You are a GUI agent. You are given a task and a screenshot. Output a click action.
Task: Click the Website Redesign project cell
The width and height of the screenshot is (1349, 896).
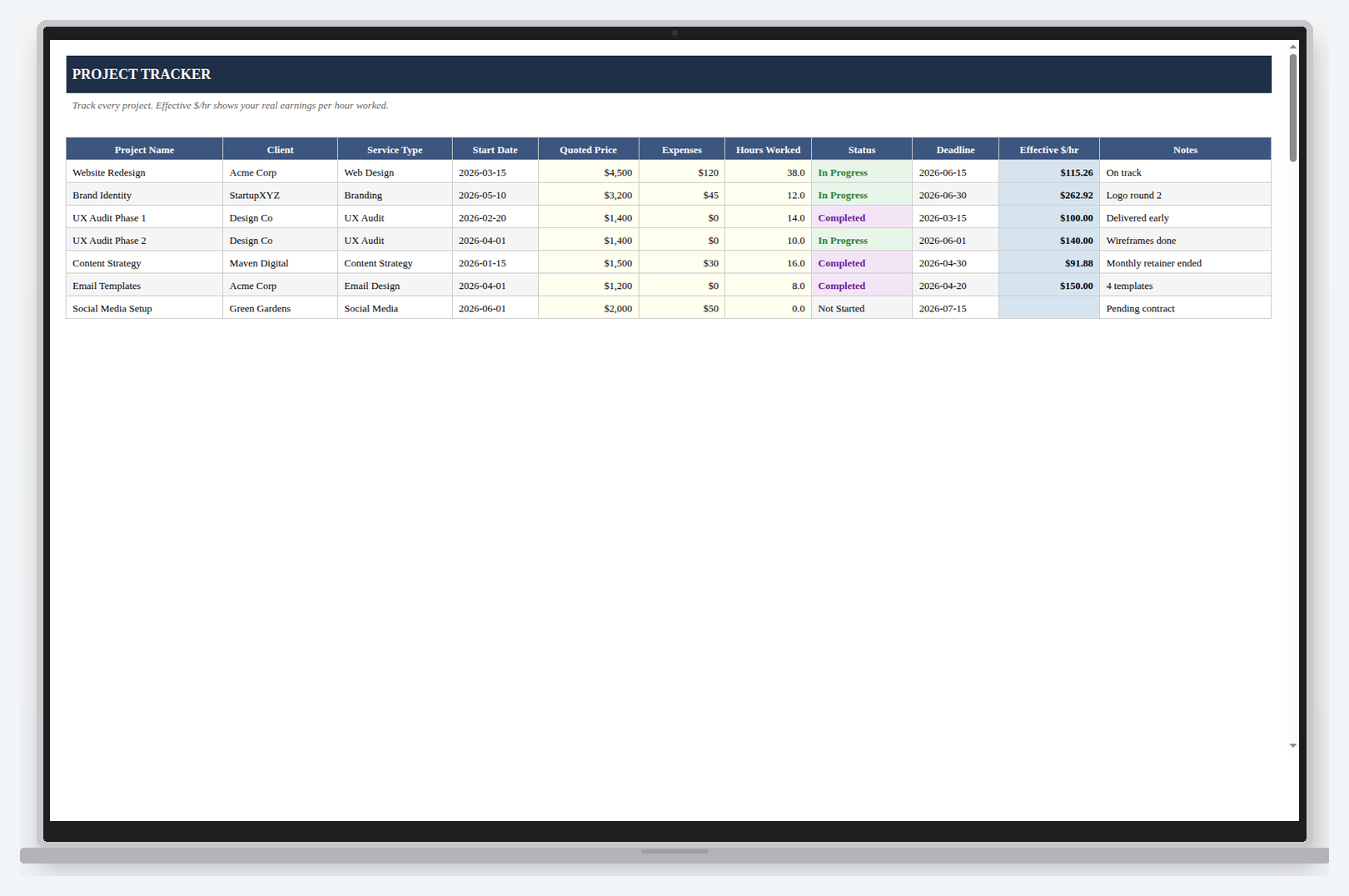tap(144, 172)
